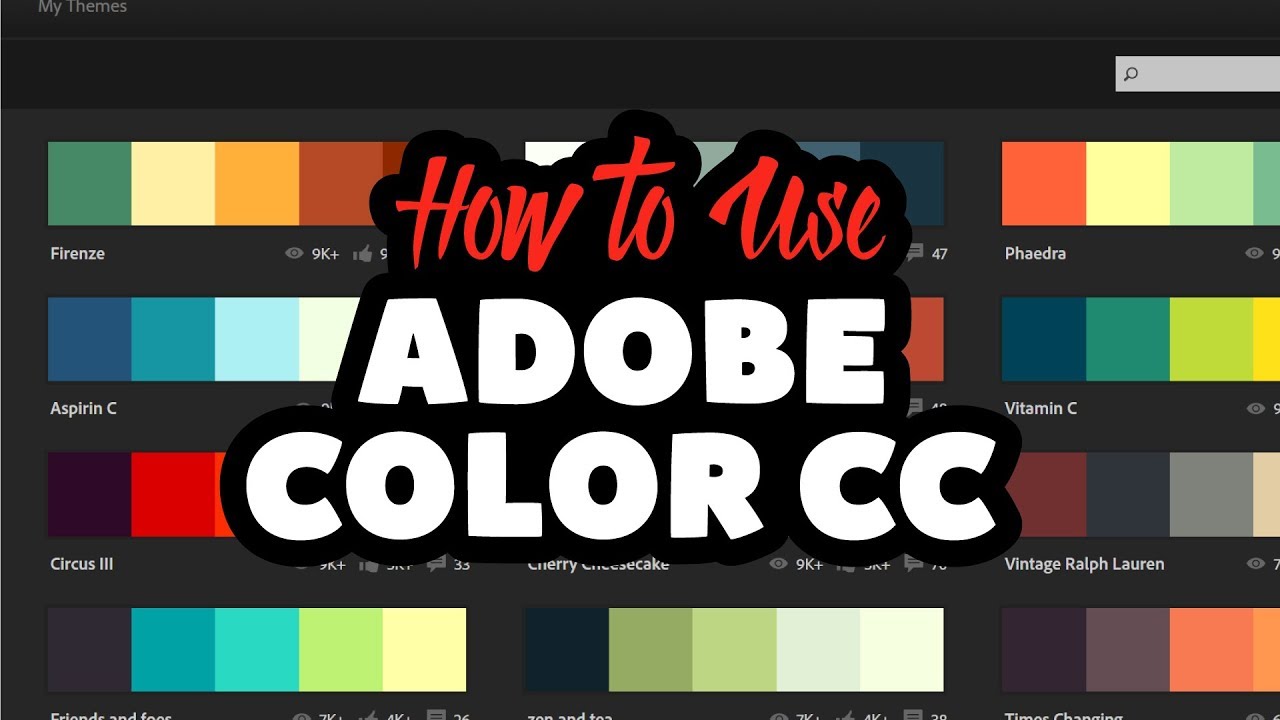Select the lime swatch in Vitamin C
The image size is (1280, 720).
point(1211,339)
